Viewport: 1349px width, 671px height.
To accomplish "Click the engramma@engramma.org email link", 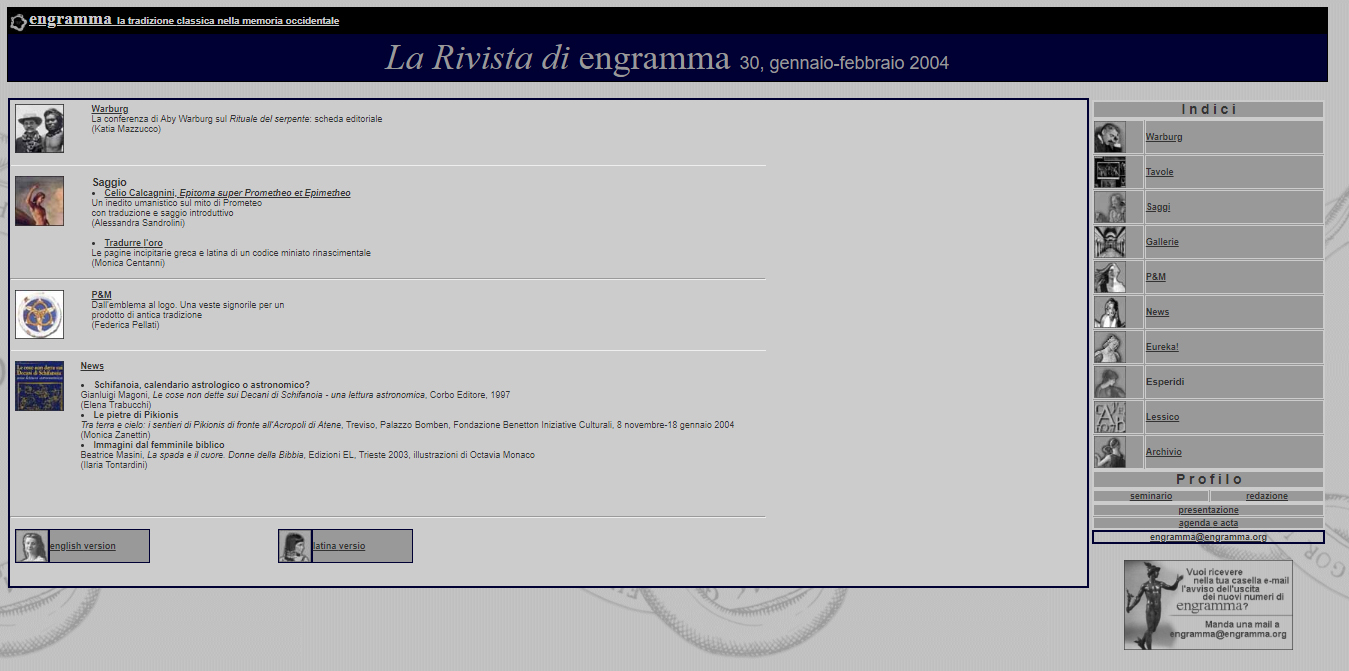I will pyautogui.click(x=1208, y=537).
